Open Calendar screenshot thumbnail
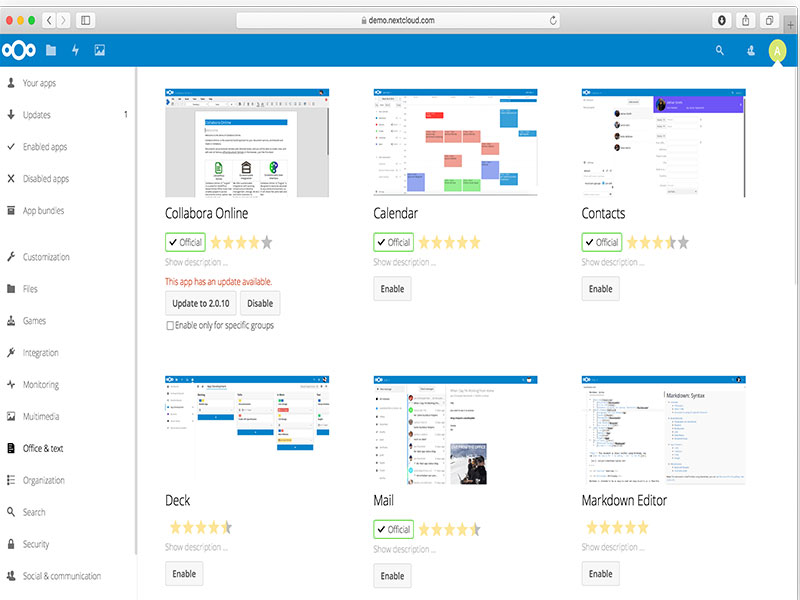This screenshot has width=800, height=600. pos(455,143)
